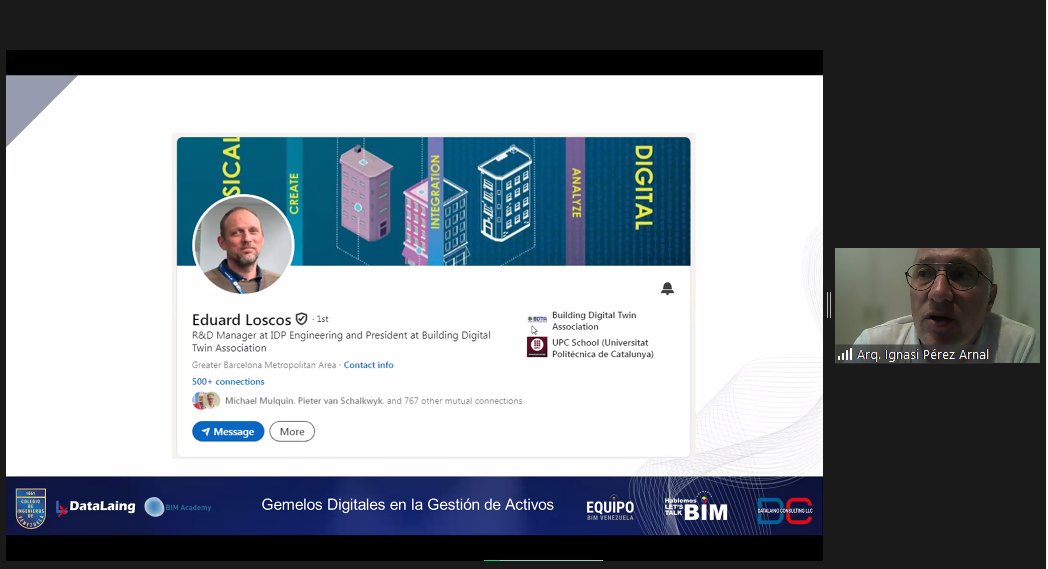Select the Eduard Loscos name heading
The width and height of the screenshot is (1048, 569).
(241, 320)
